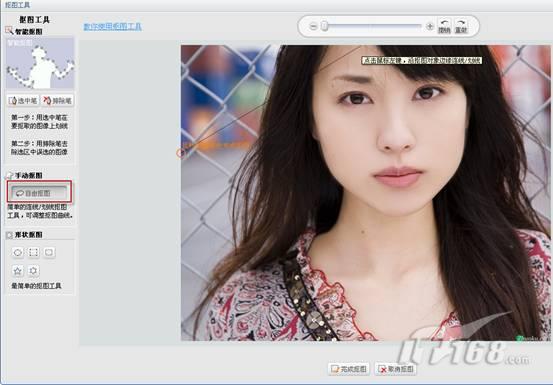Click the 智能抠图 silhouette preview thumbnail

(40, 63)
